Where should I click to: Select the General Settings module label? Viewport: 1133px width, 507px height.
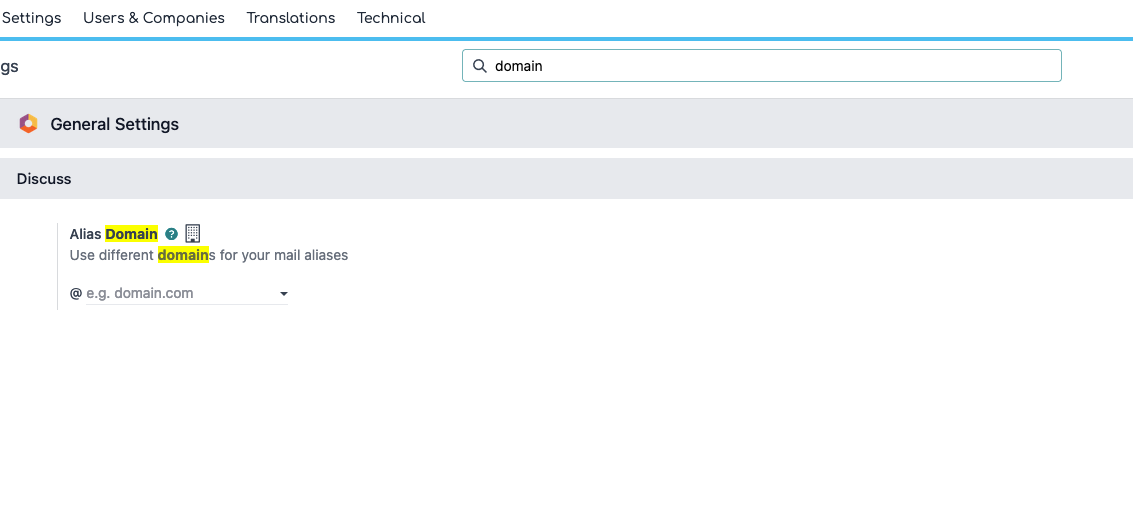point(115,124)
